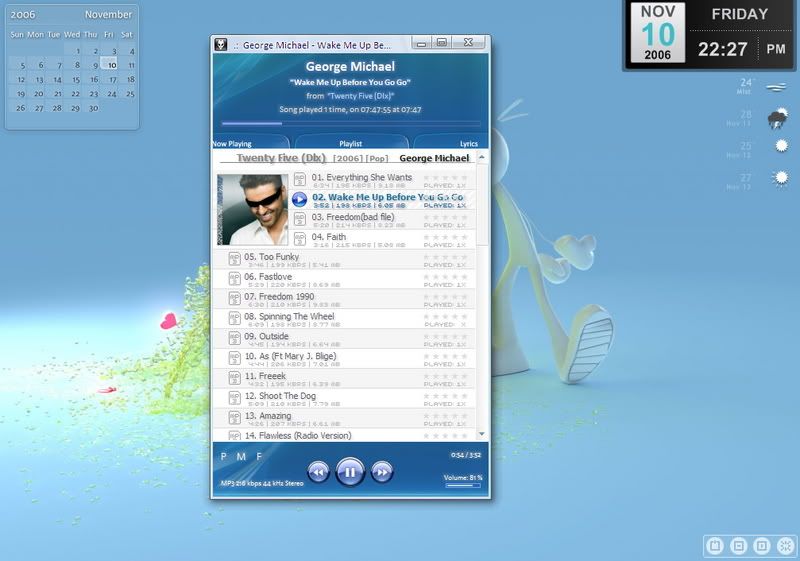Click the last snowflake icon in bottom-right bar
This screenshot has height=561, width=800.
coord(786,546)
